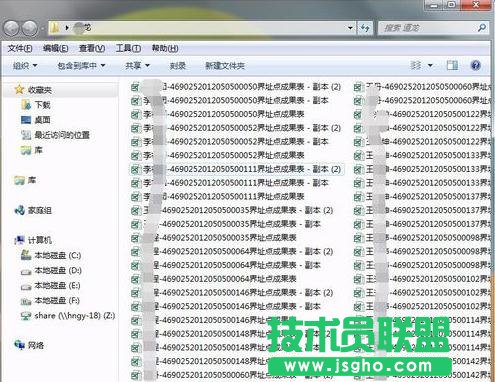Select the top-level 库 node above 家庭组
The width and height of the screenshot is (495, 382).
(x=26, y=180)
